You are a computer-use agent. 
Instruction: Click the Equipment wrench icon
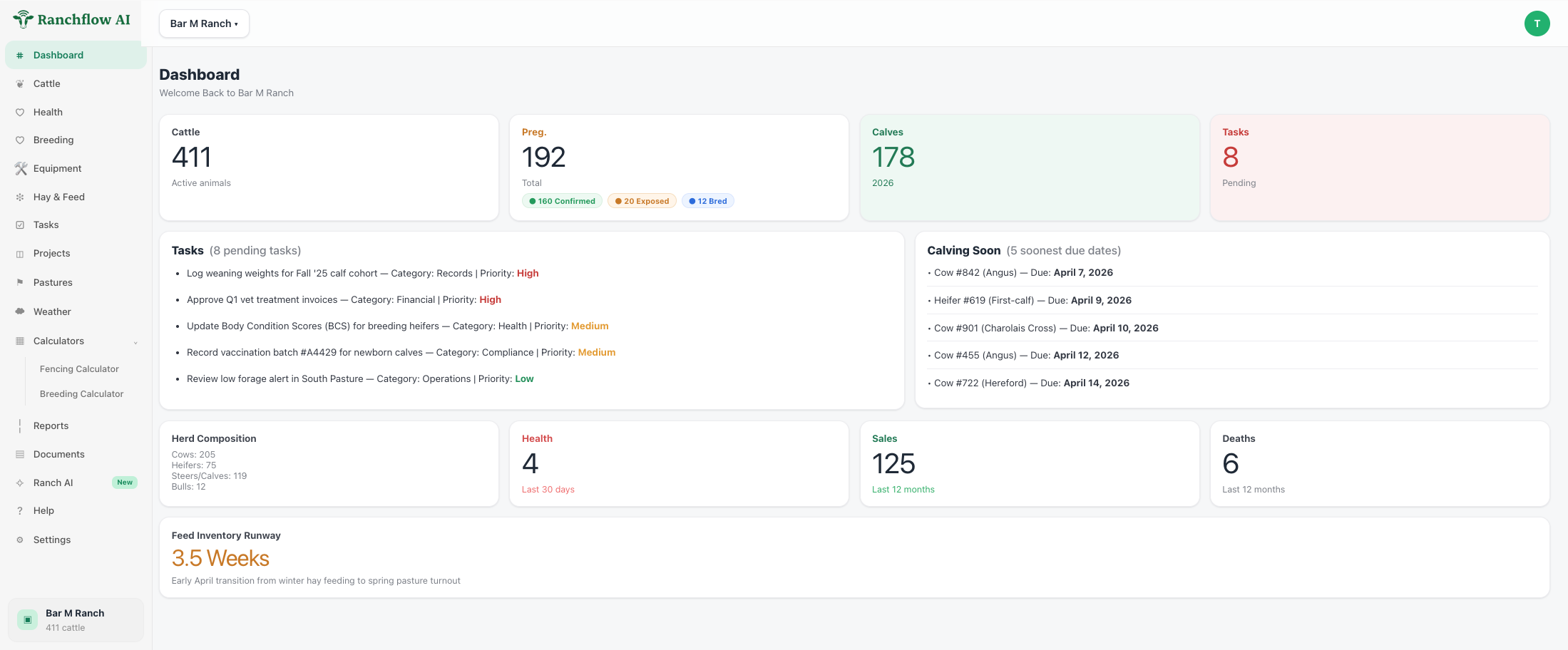click(21, 168)
